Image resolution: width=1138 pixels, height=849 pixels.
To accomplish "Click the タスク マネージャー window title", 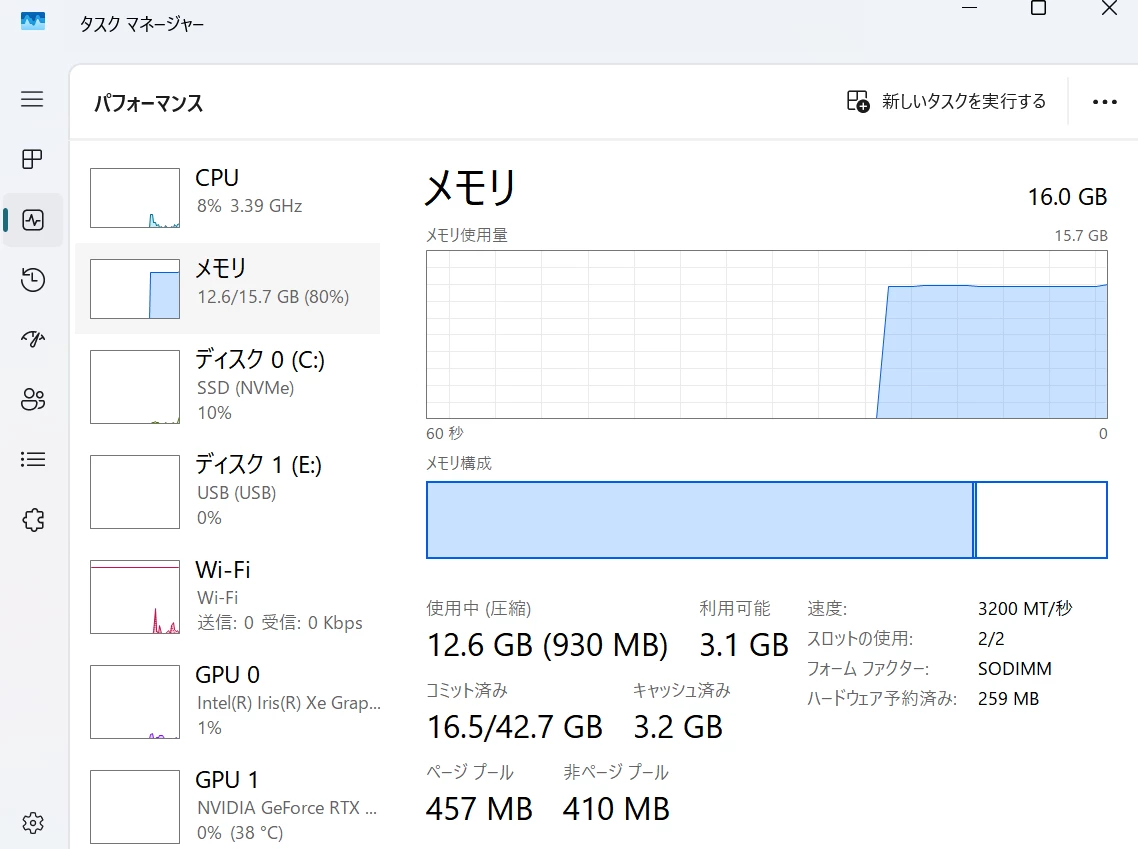I will coord(142,24).
